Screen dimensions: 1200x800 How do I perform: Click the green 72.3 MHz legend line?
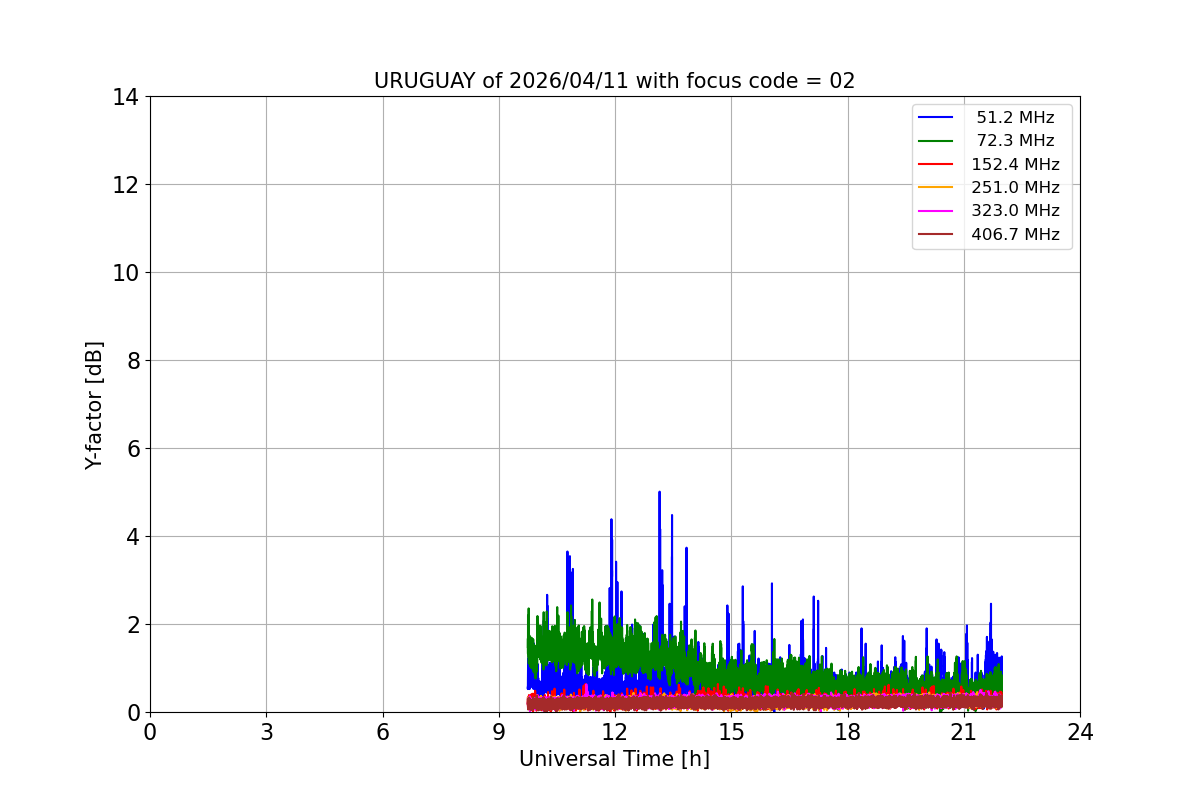(936, 141)
